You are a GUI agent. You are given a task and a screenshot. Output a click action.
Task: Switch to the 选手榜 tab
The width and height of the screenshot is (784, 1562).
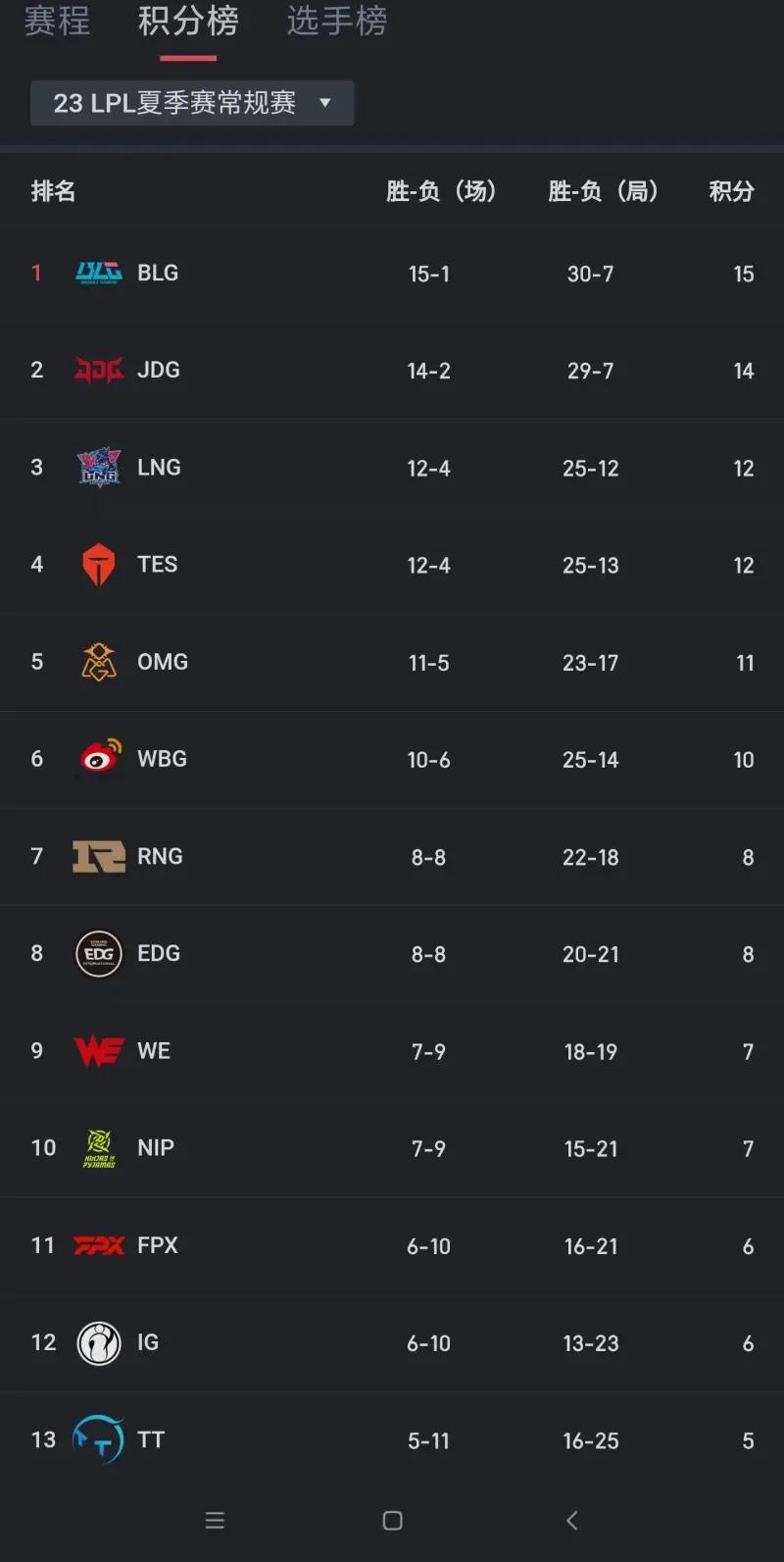click(x=337, y=21)
